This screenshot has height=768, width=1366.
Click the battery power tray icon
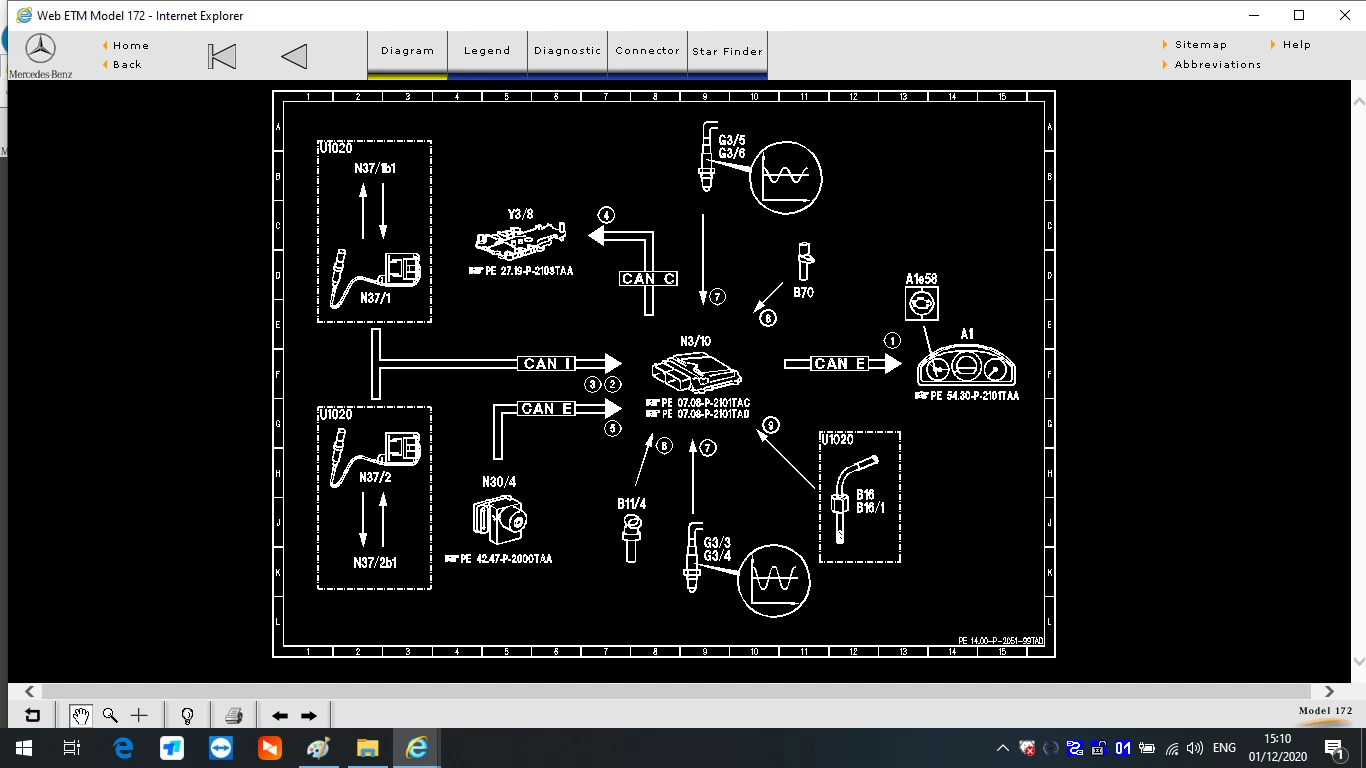[x=1148, y=748]
